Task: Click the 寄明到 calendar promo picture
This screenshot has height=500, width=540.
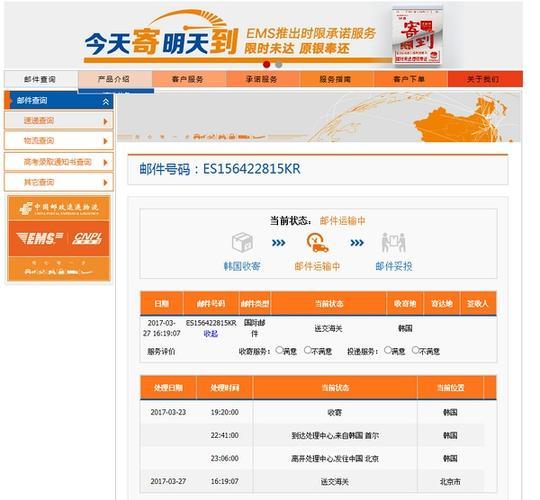Action: point(417,35)
